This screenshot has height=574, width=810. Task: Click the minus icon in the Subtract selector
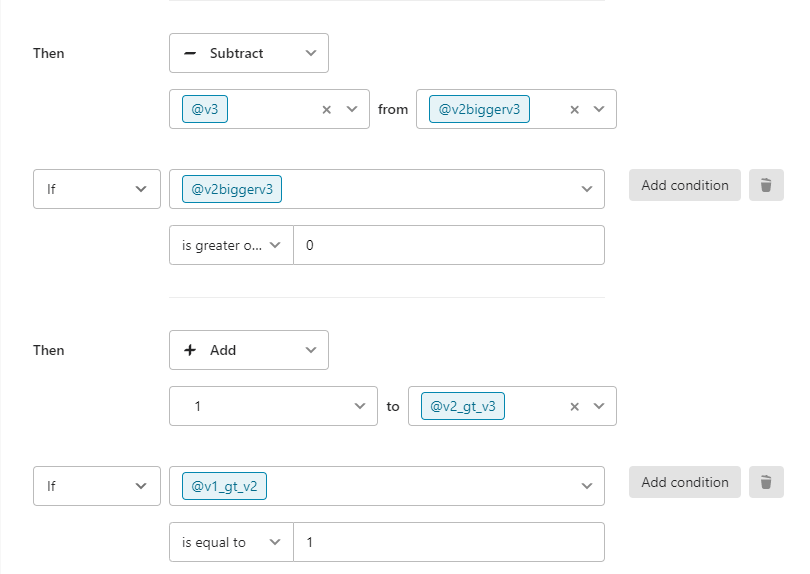190,53
